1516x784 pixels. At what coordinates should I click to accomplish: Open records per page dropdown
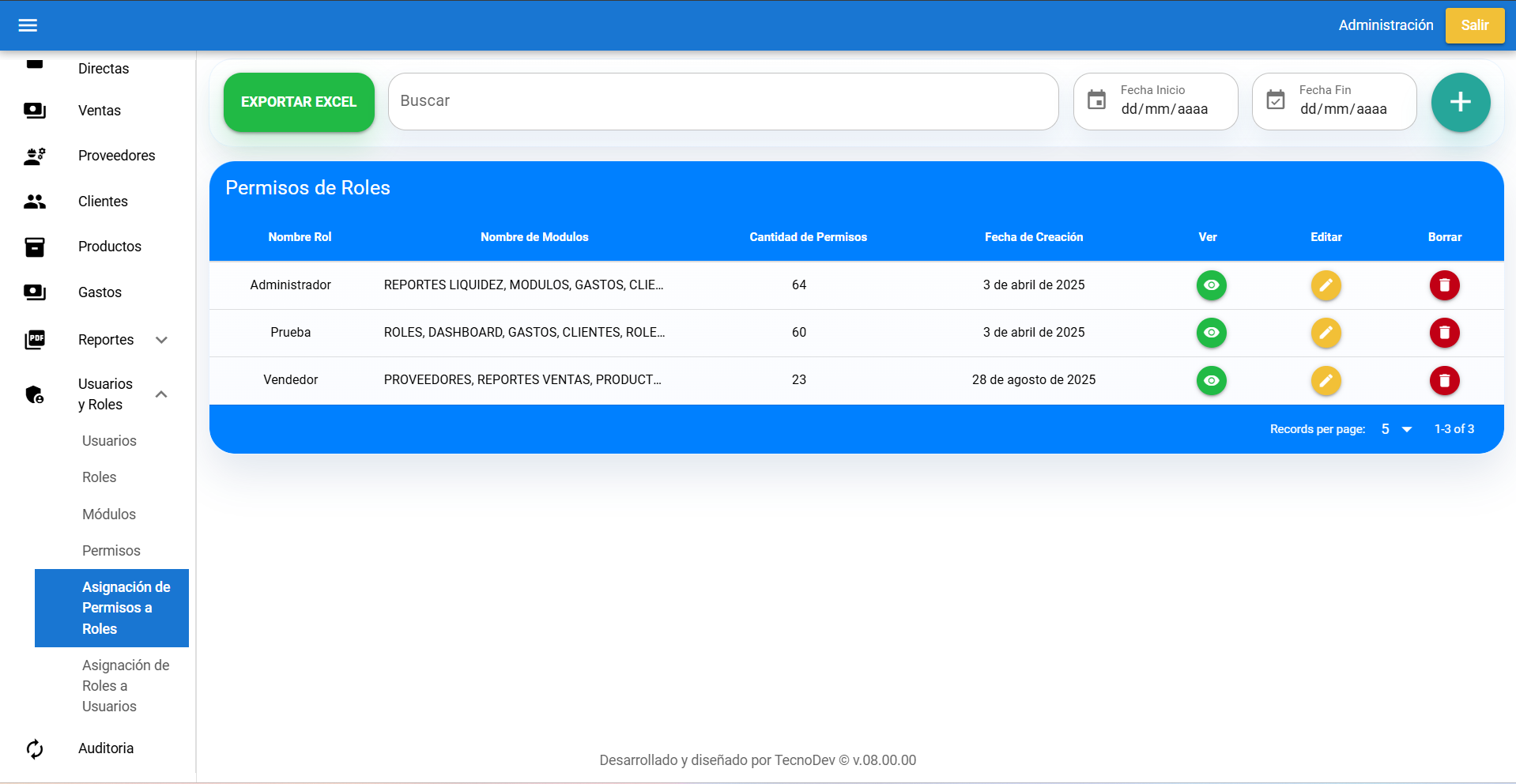[1396, 429]
